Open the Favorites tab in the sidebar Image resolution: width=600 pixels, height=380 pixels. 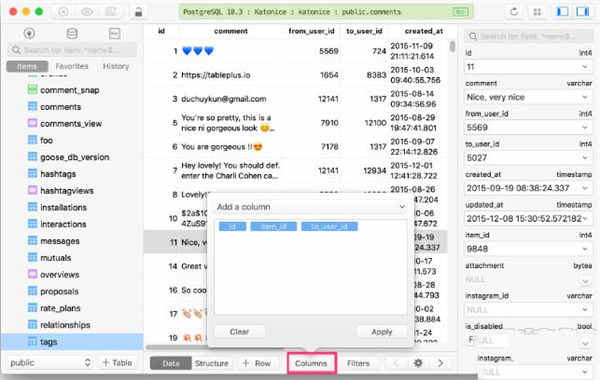72,66
